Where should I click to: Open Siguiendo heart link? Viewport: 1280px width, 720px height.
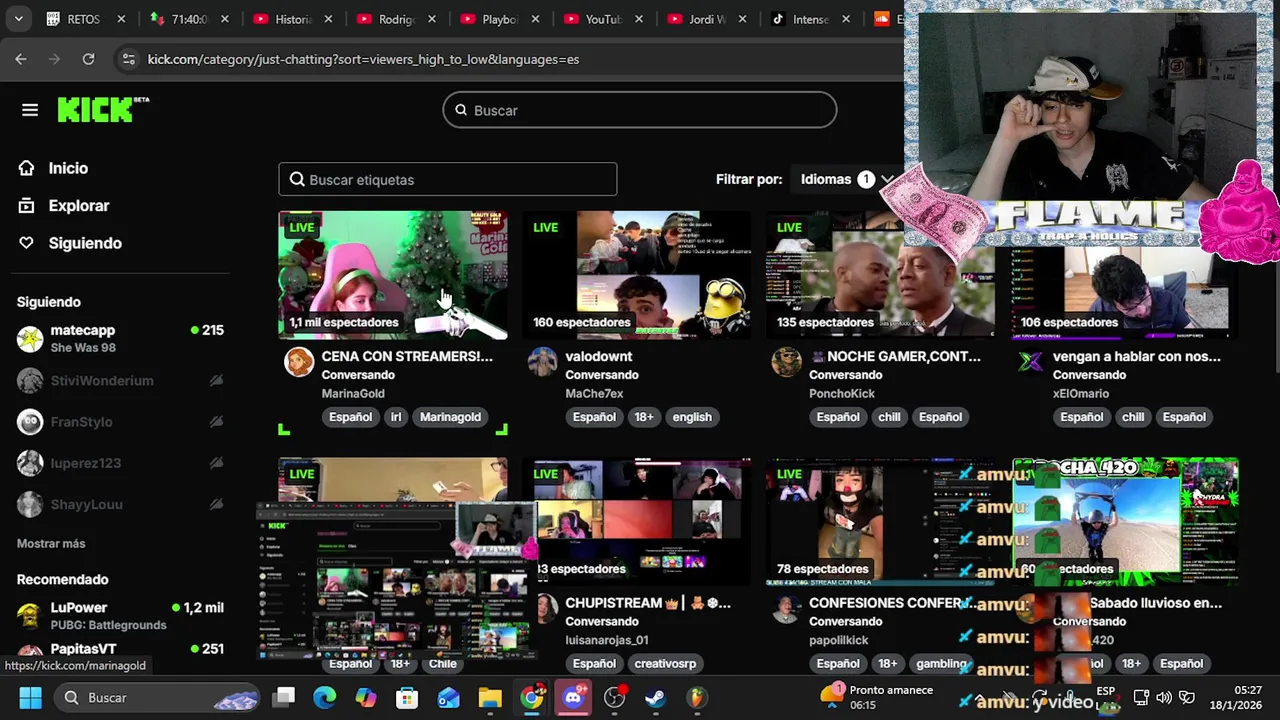85,243
